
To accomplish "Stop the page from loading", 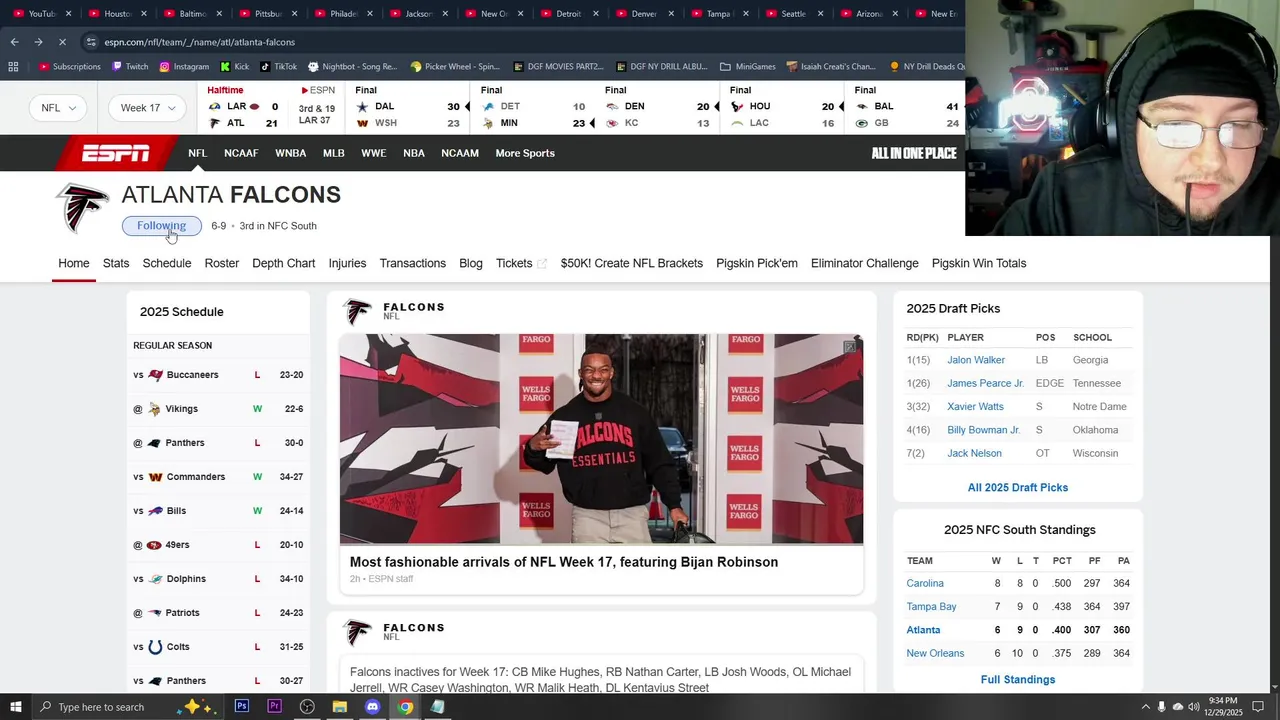I will pyautogui.click(x=62, y=42).
